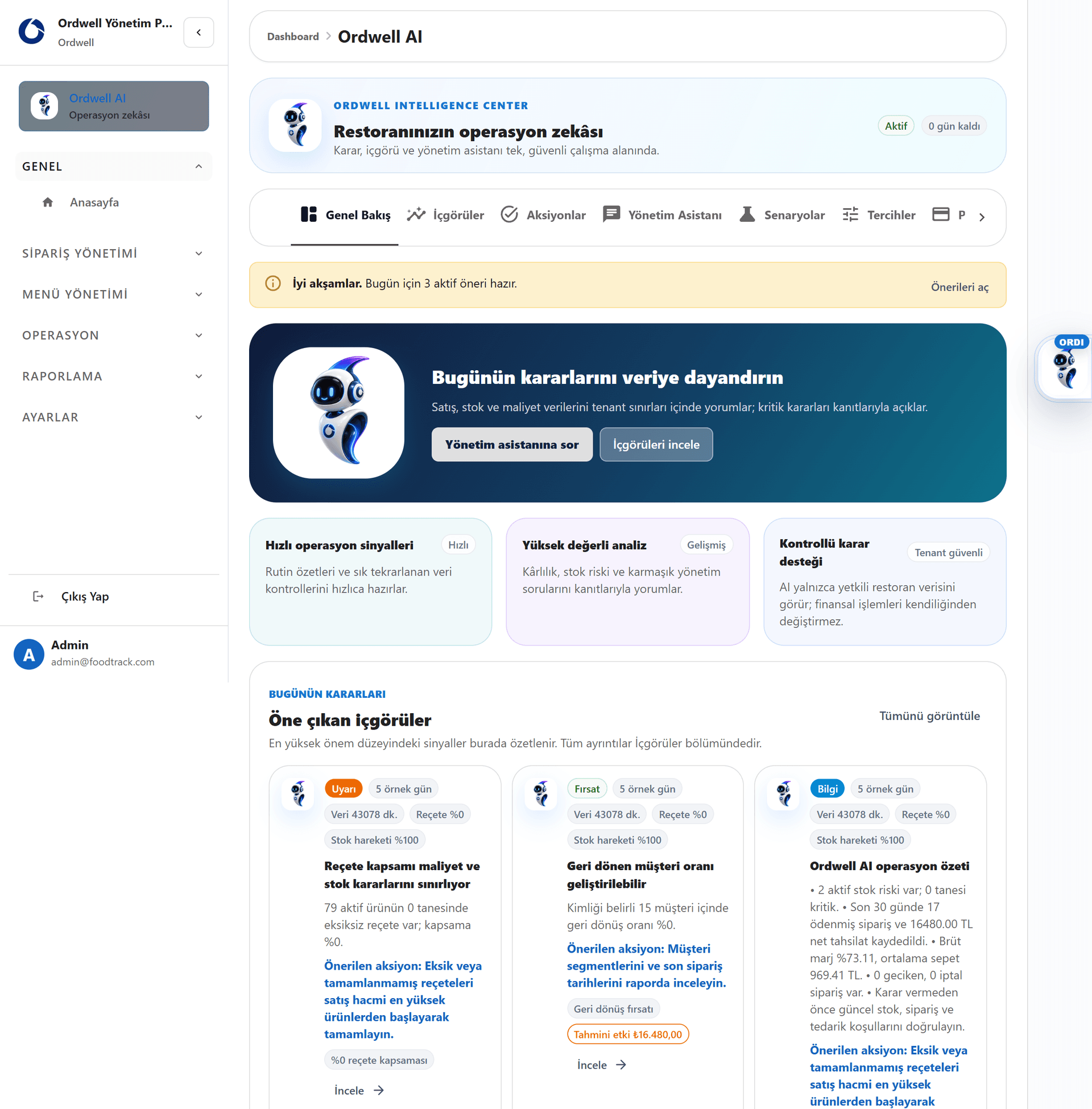Viewport: 1092px width, 1109px height.
Task: Open the Yönetim Asistanı tab
Action: 663,215
